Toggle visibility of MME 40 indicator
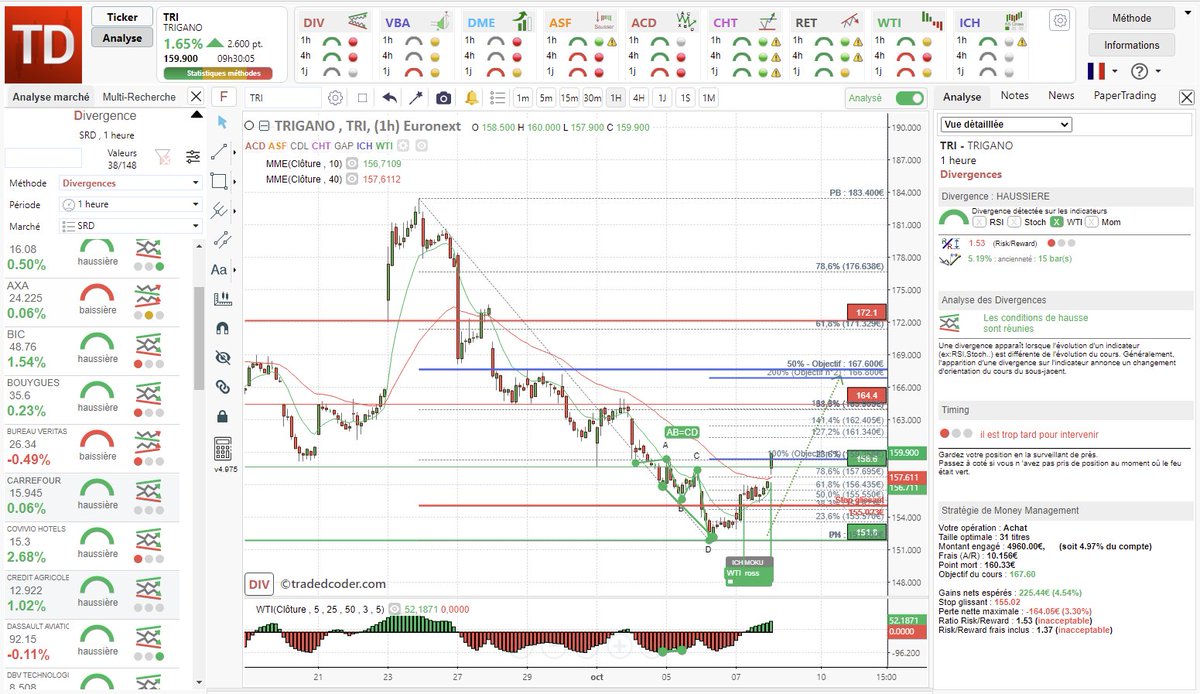The width and height of the screenshot is (1200, 694). click(352, 179)
